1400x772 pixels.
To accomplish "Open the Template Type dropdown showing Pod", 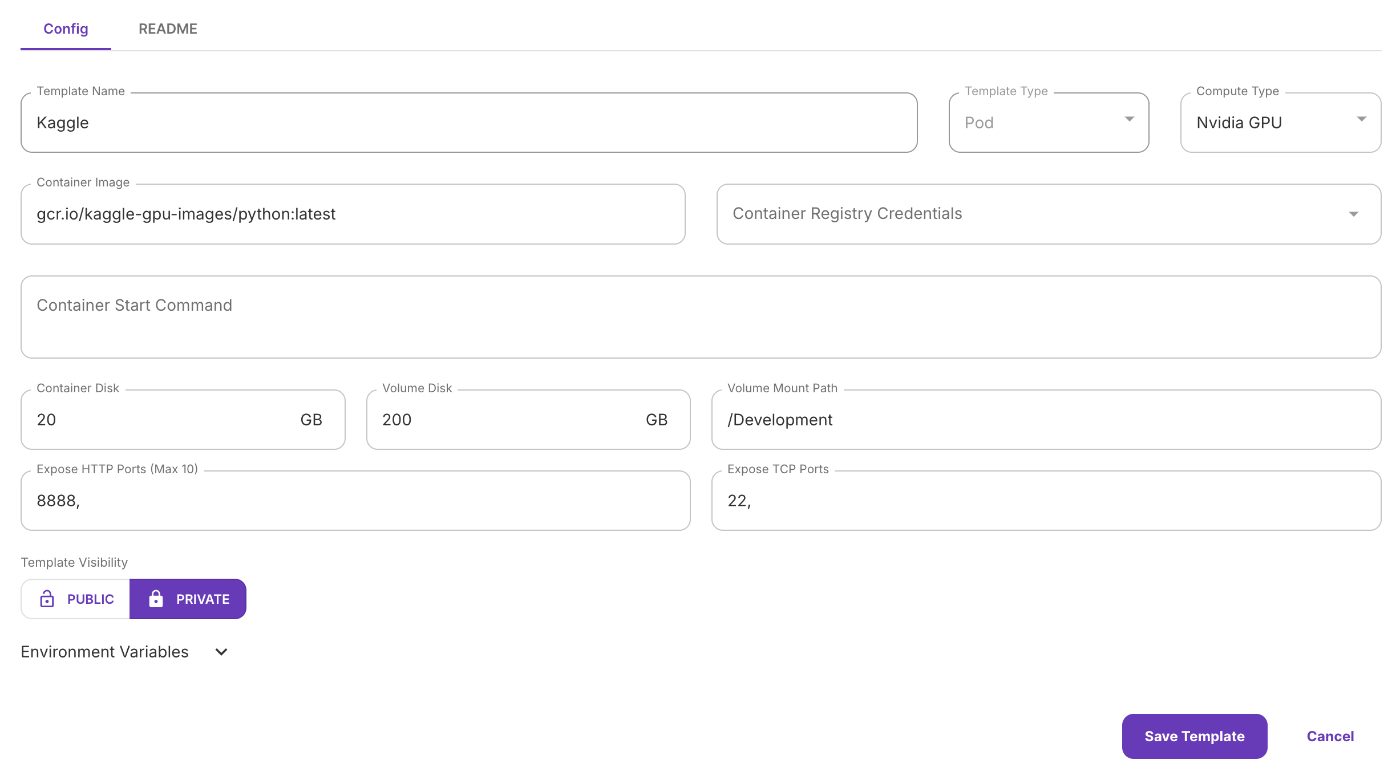I will point(1049,123).
